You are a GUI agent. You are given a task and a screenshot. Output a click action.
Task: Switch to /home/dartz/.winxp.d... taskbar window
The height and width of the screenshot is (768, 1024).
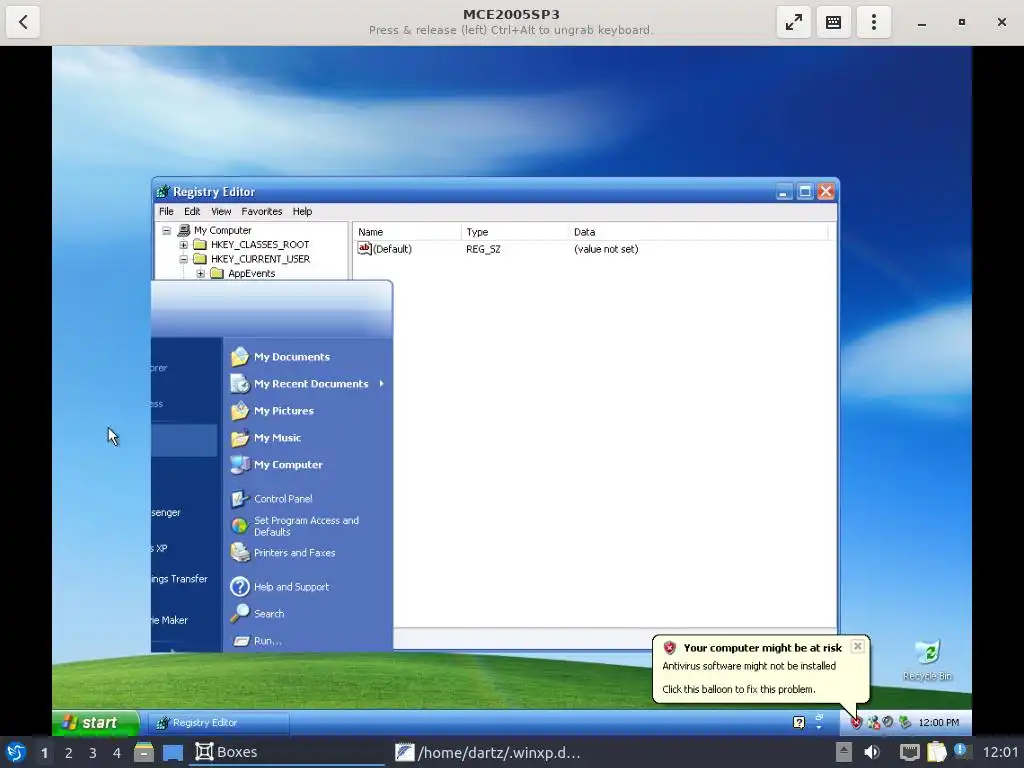coord(488,752)
